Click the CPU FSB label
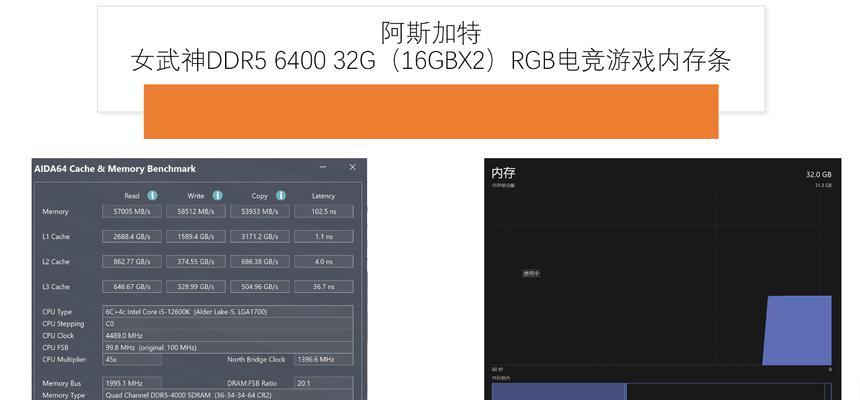 [x=55, y=347]
